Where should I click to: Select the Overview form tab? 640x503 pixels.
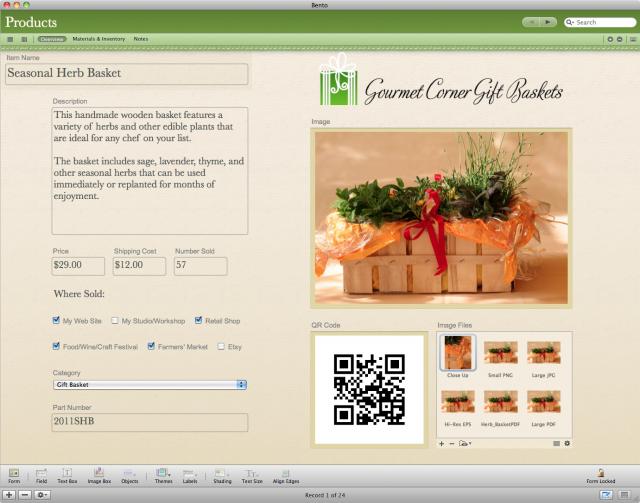(x=52, y=39)
